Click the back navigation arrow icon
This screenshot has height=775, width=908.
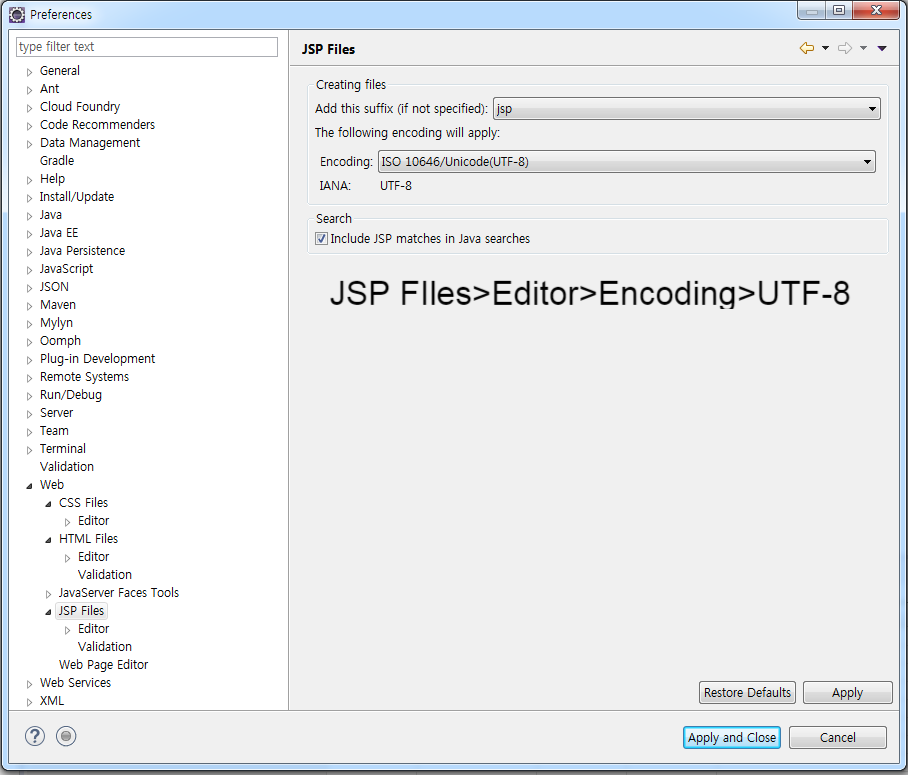point(807,48)
